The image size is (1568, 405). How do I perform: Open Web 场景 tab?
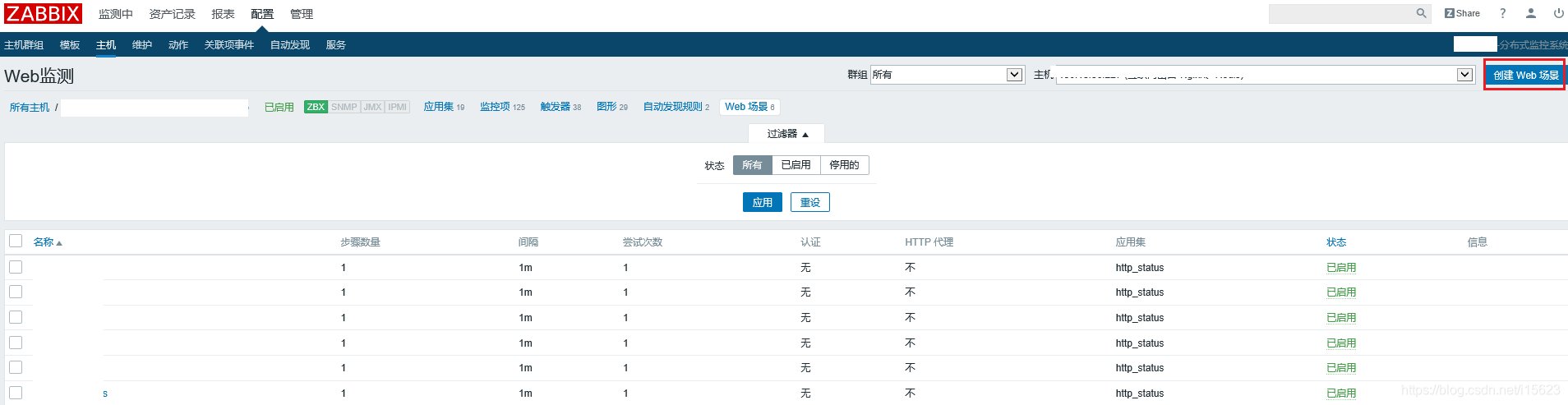pos(749,107)
